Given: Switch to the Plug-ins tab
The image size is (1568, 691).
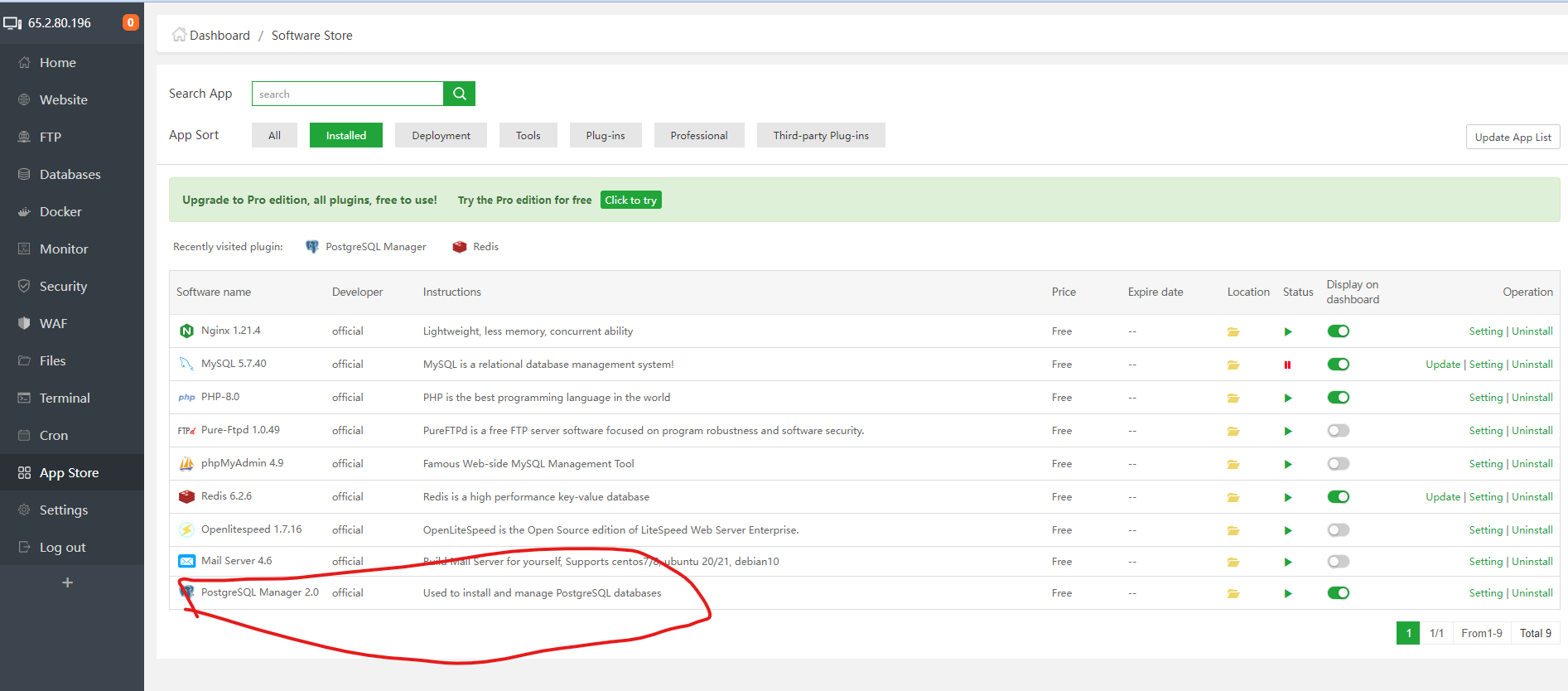Looking at the screenshot, I should 605,135.
